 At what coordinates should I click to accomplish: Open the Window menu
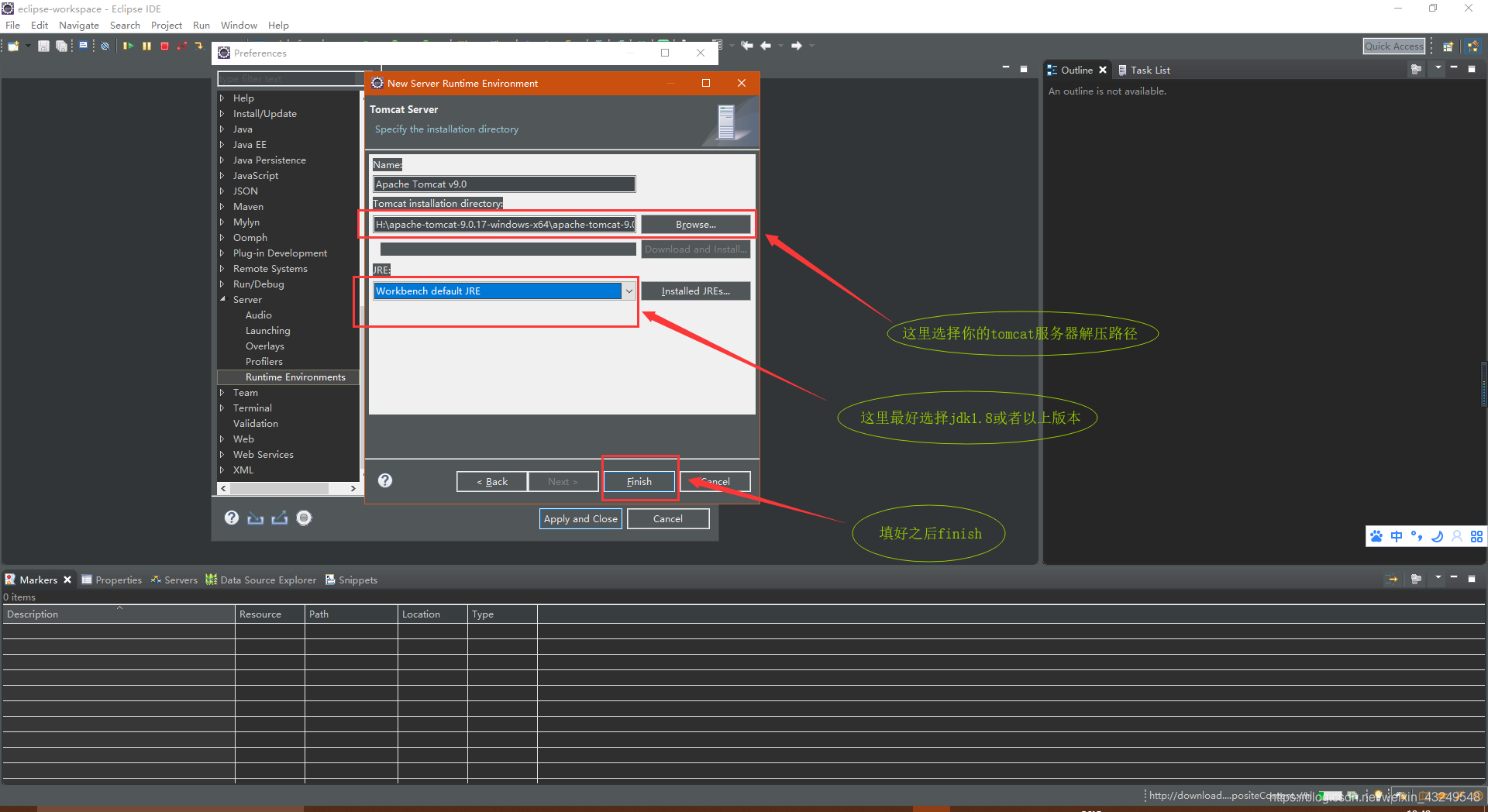[239, 26]
